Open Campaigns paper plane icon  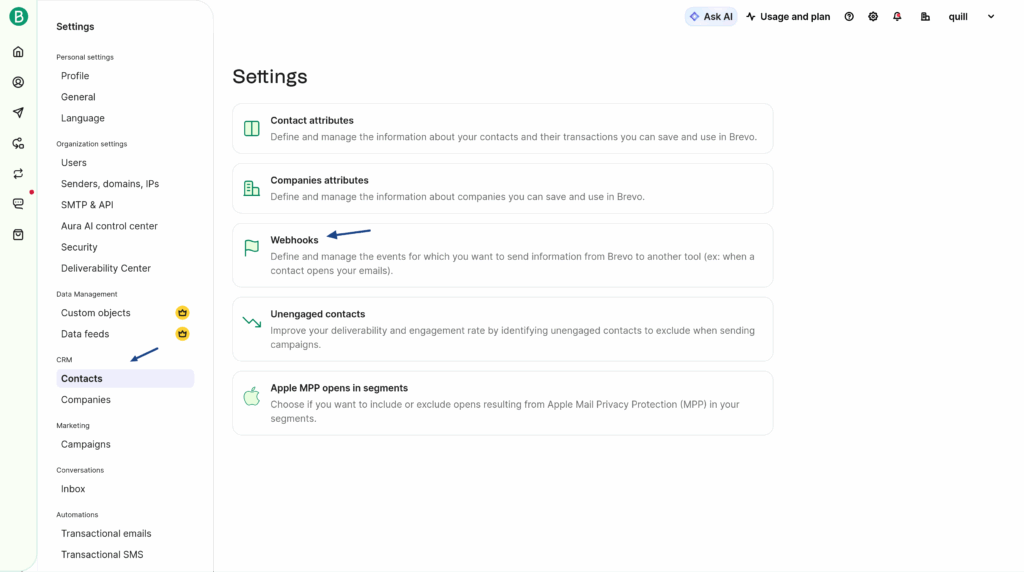[x=18, y=113]
